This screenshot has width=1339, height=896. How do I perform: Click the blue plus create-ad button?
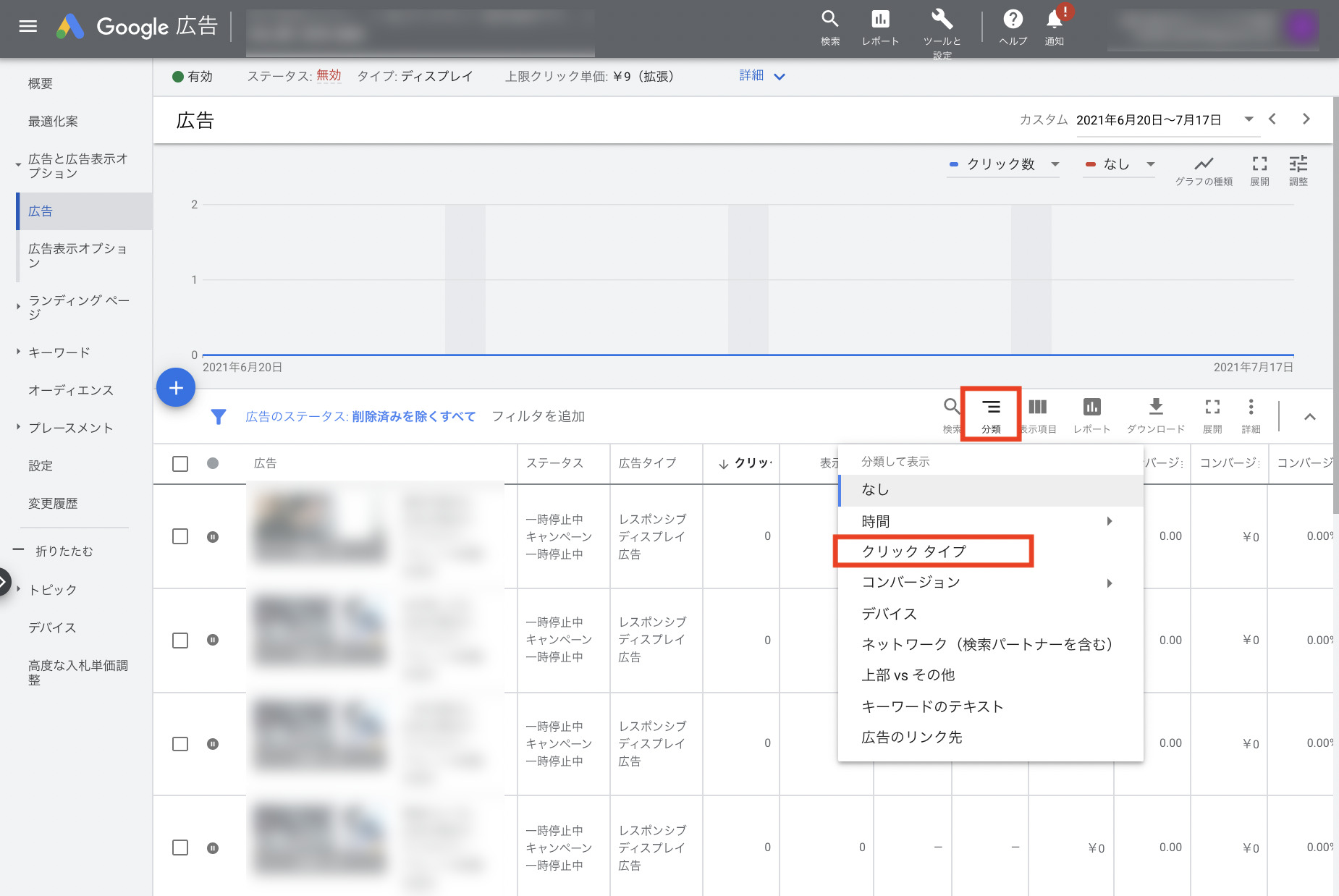[x=176, y=388]
